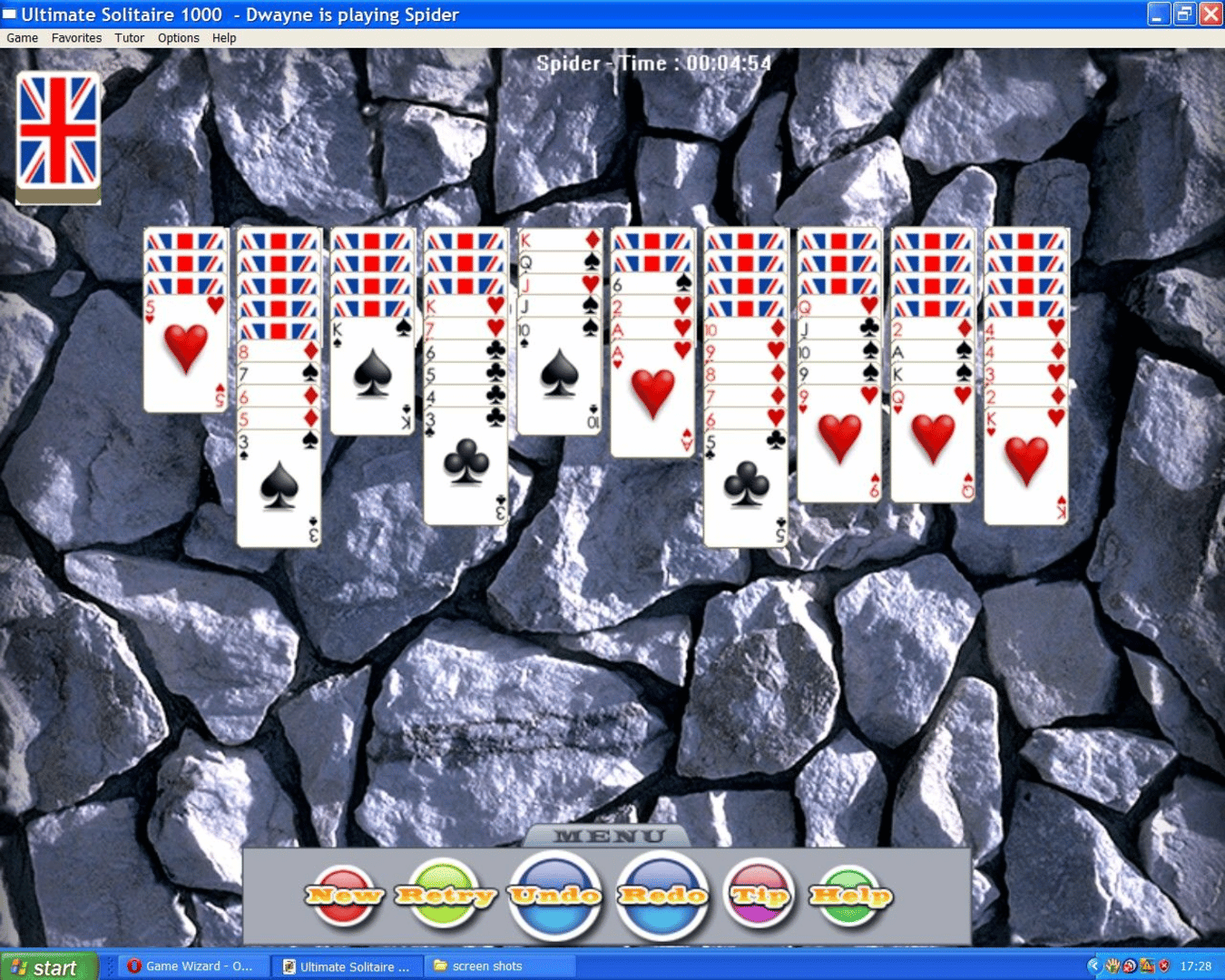1225x980 pixels.
Task: Open the Game menu
Action: [22, 38]
